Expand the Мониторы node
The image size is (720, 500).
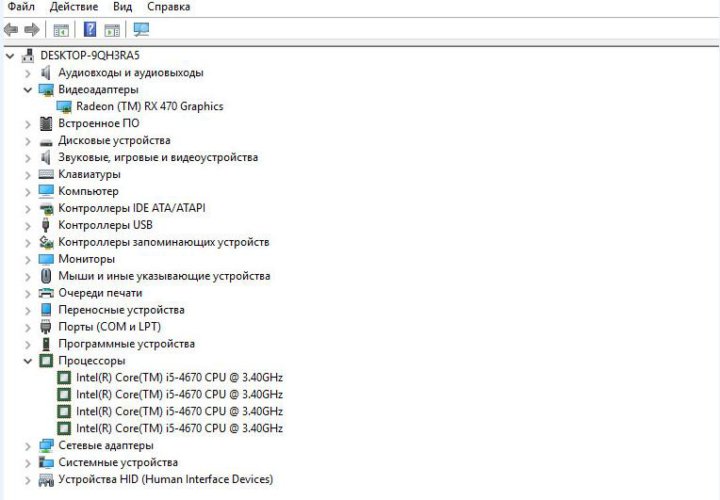(x=28, y=259)
